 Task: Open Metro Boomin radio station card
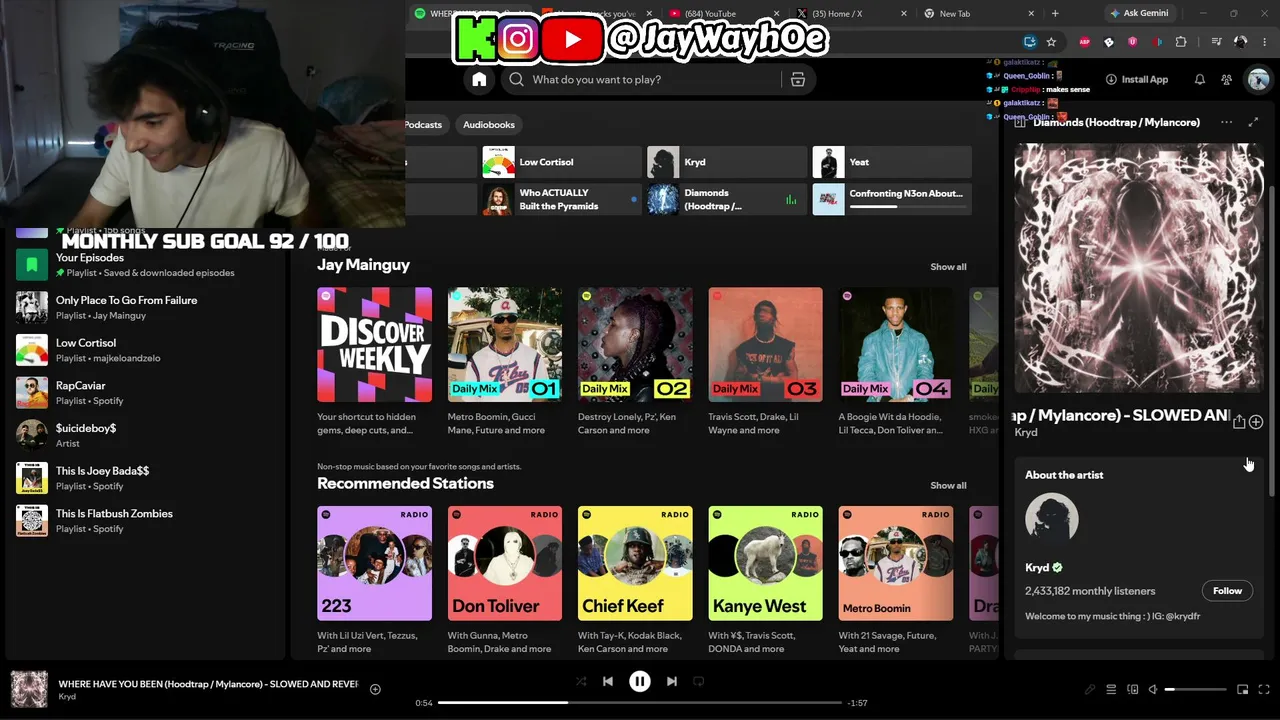896,581
